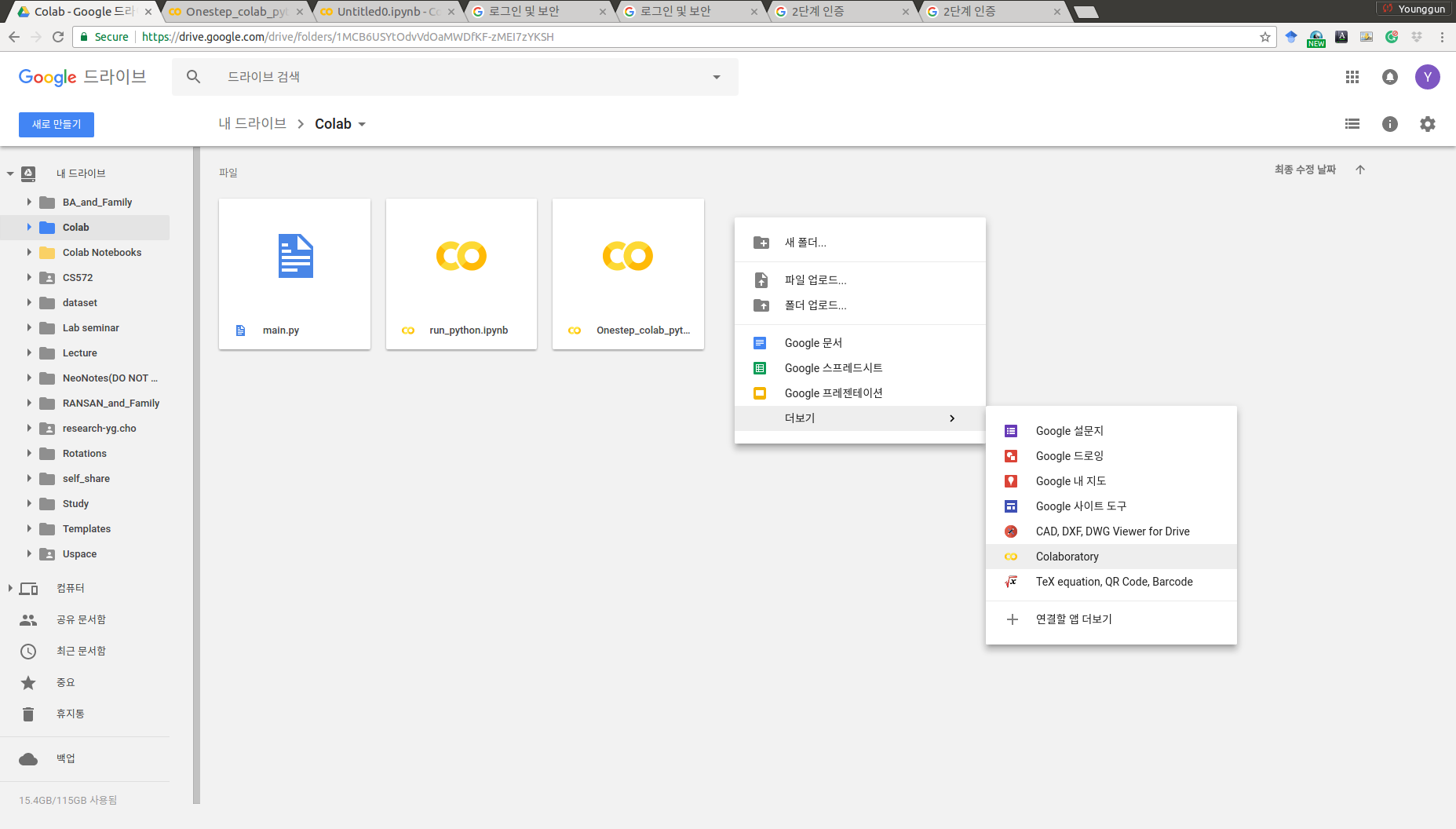Reload the browser page
This screenshot has height=829, width=1456.
click(58, 37)
